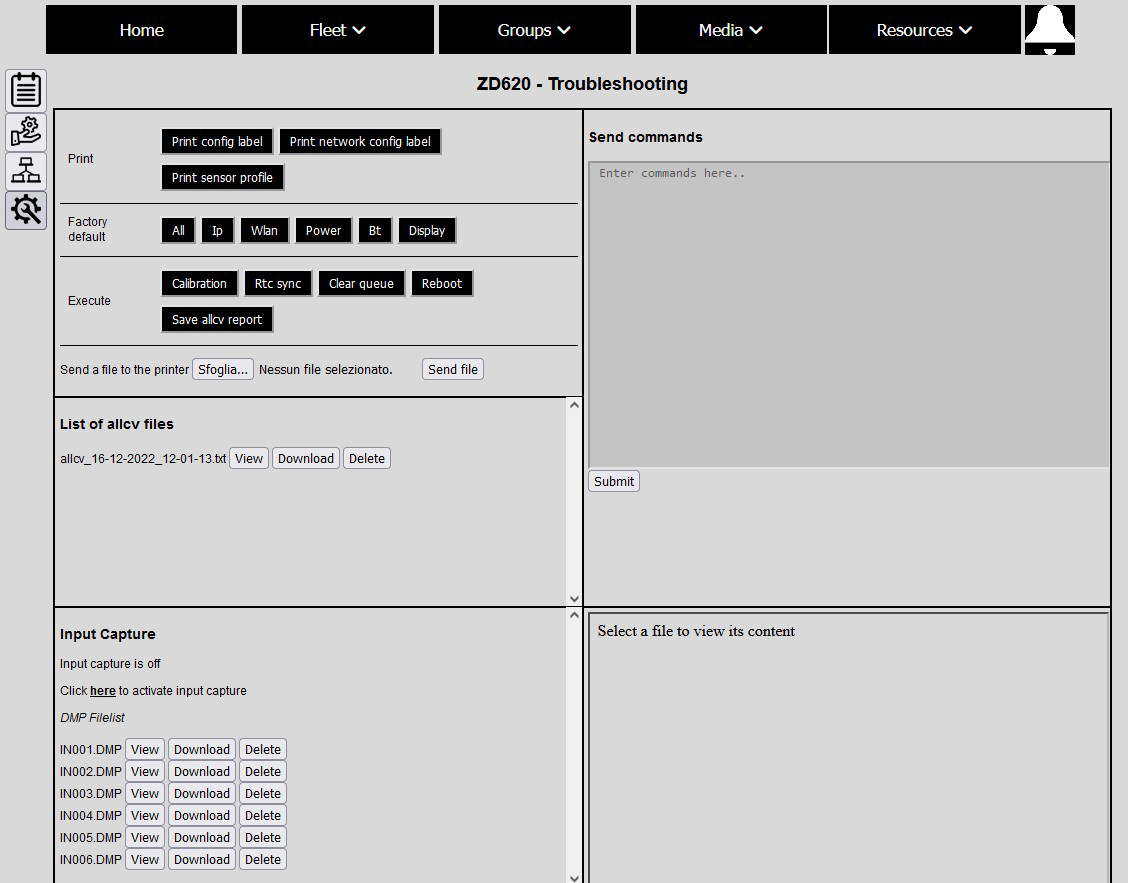Expand the Groups dropdown menu
Image resolution: width=1128 pixels, height=883 pixels.
coord(535,30)
